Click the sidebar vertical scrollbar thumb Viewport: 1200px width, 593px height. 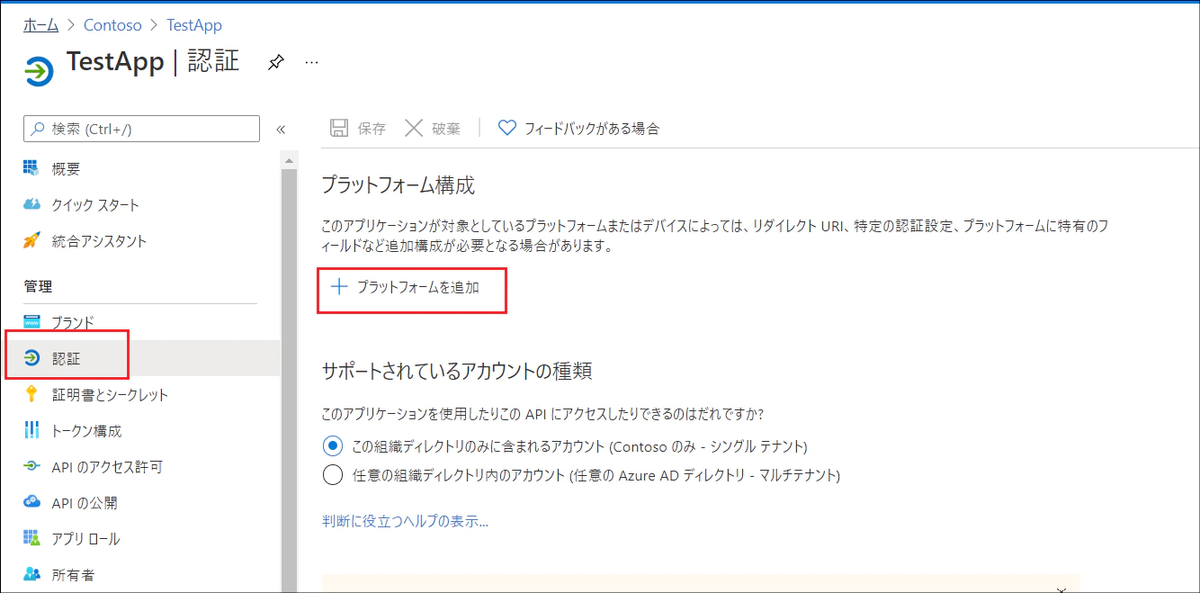coord(290,382)
